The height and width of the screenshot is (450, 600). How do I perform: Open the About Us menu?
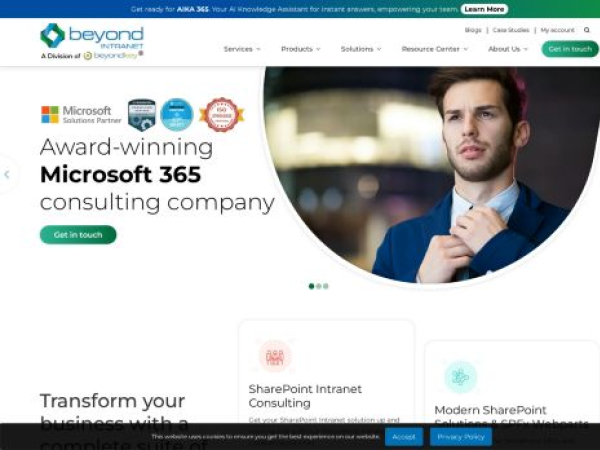click(x=508, y=49)
